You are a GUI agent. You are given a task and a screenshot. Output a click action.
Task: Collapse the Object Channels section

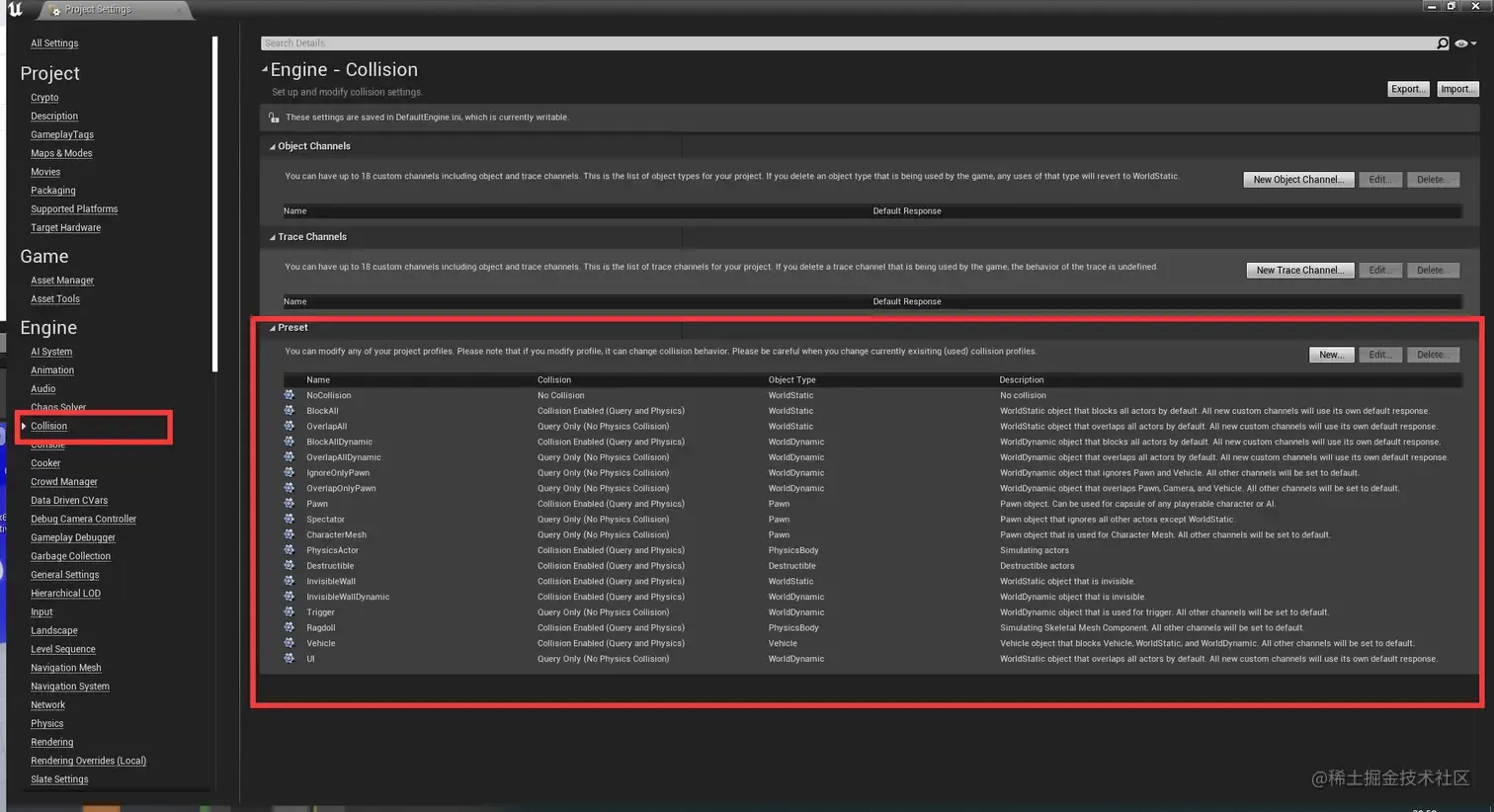[273, 147]
